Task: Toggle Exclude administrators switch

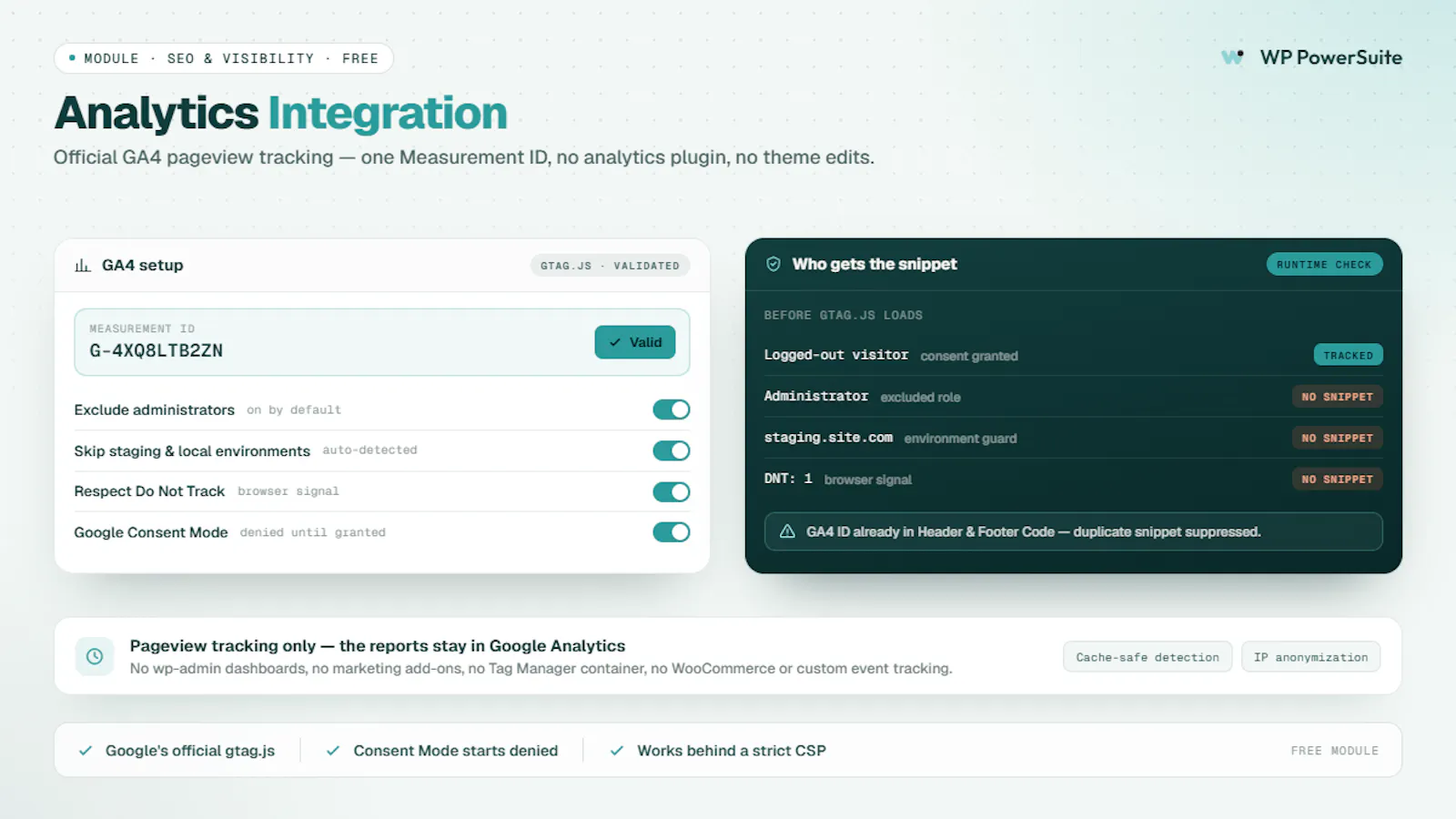Action: click(x=672, y=409)
